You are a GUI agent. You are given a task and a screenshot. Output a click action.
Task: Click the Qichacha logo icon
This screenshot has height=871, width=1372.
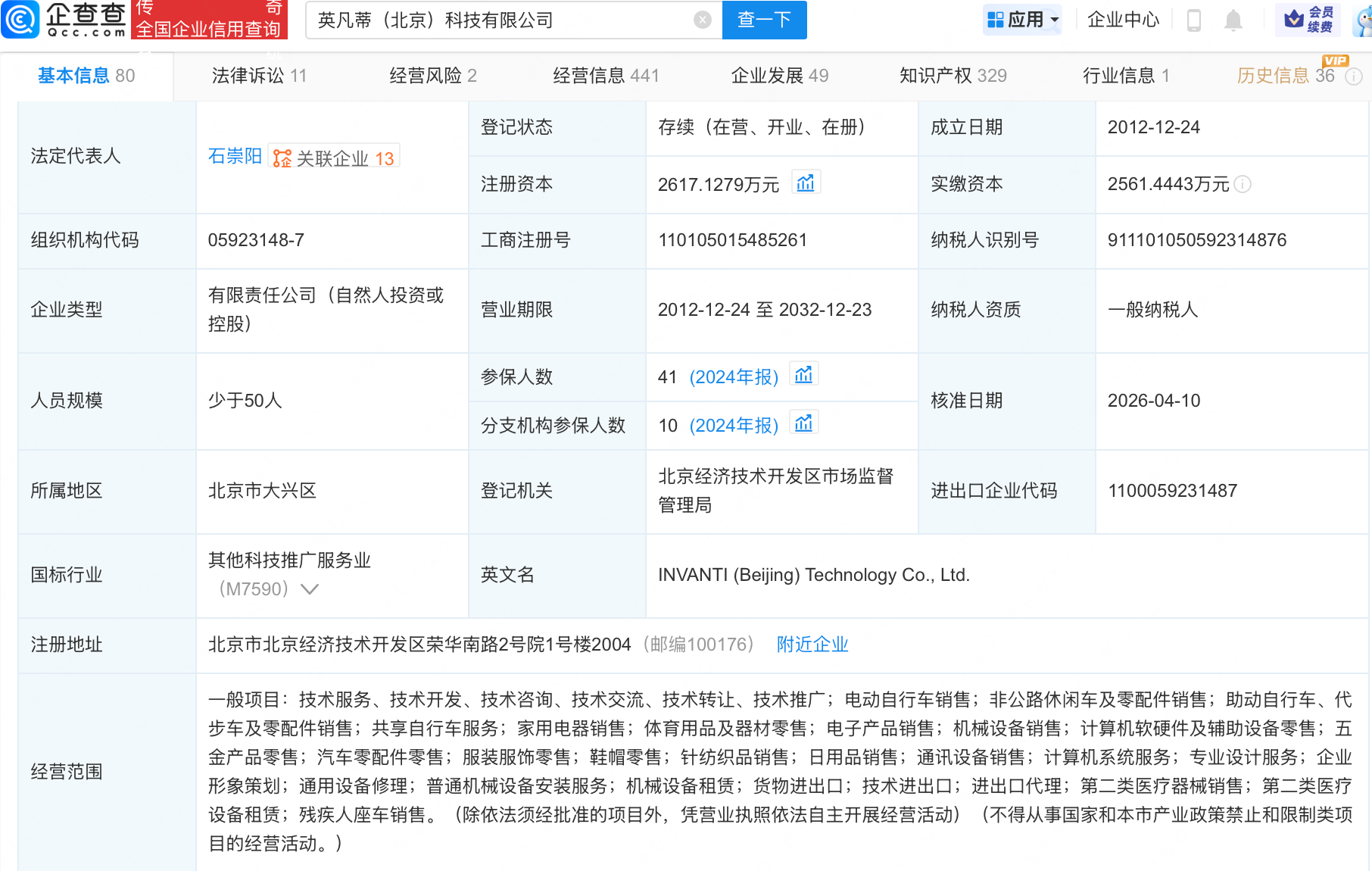click(20, 20)
